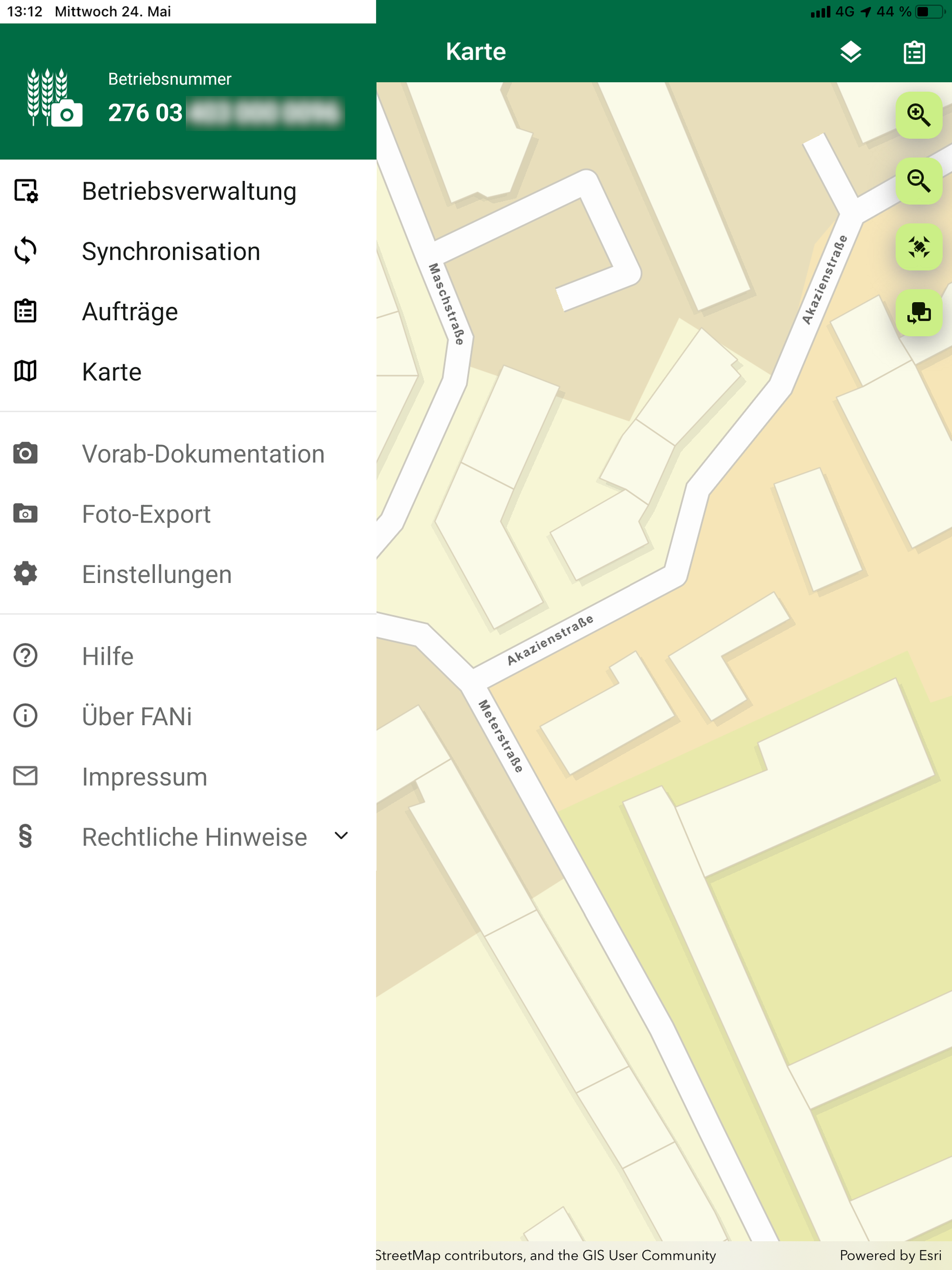The height and width of the screenshot is (1270, 952).
Task: Tap the battery indicator in status bar
Action: pyautogui.click(x=930, y=12)
